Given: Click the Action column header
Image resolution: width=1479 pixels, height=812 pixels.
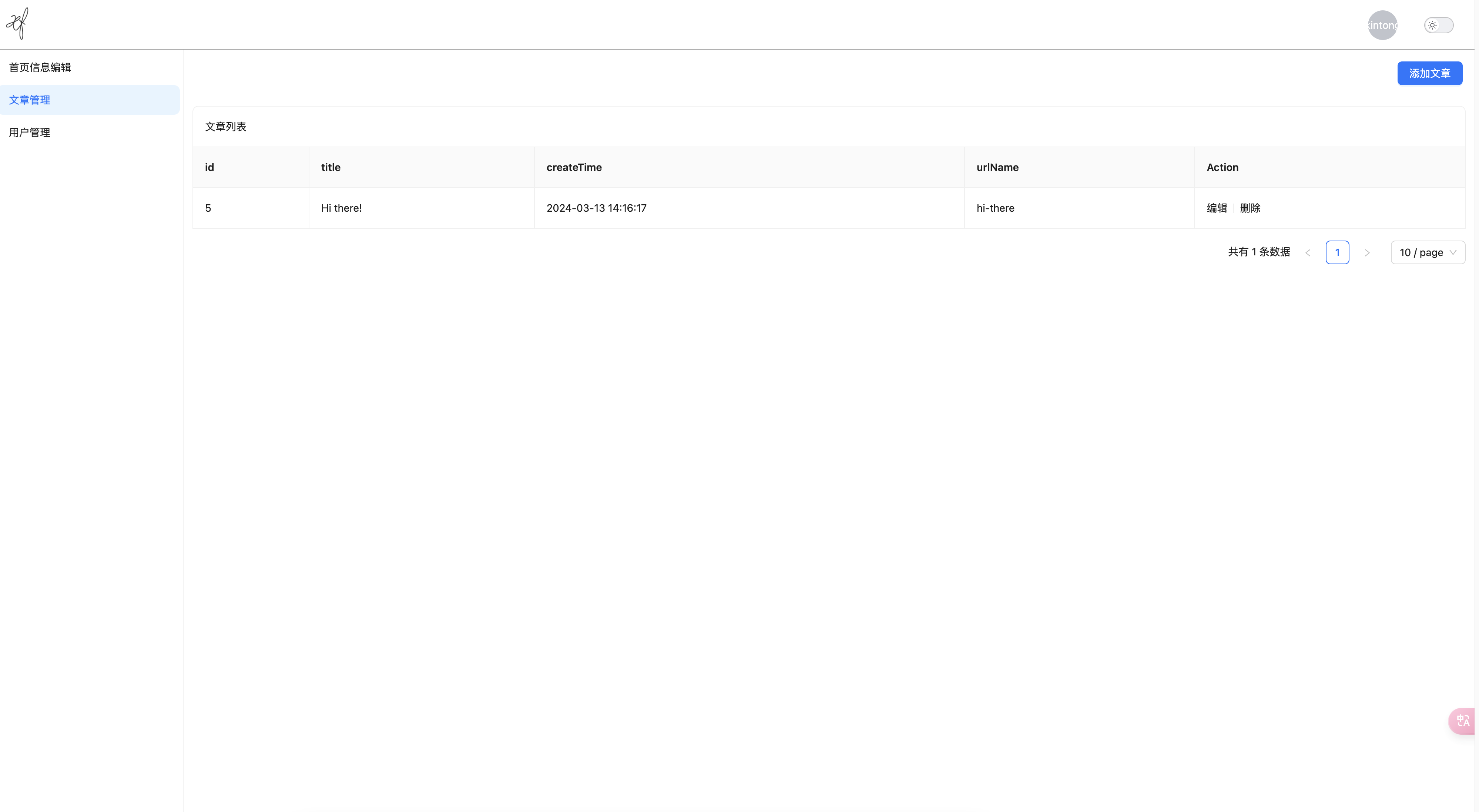Looking at the screenshot, I should click(1329, 167).
